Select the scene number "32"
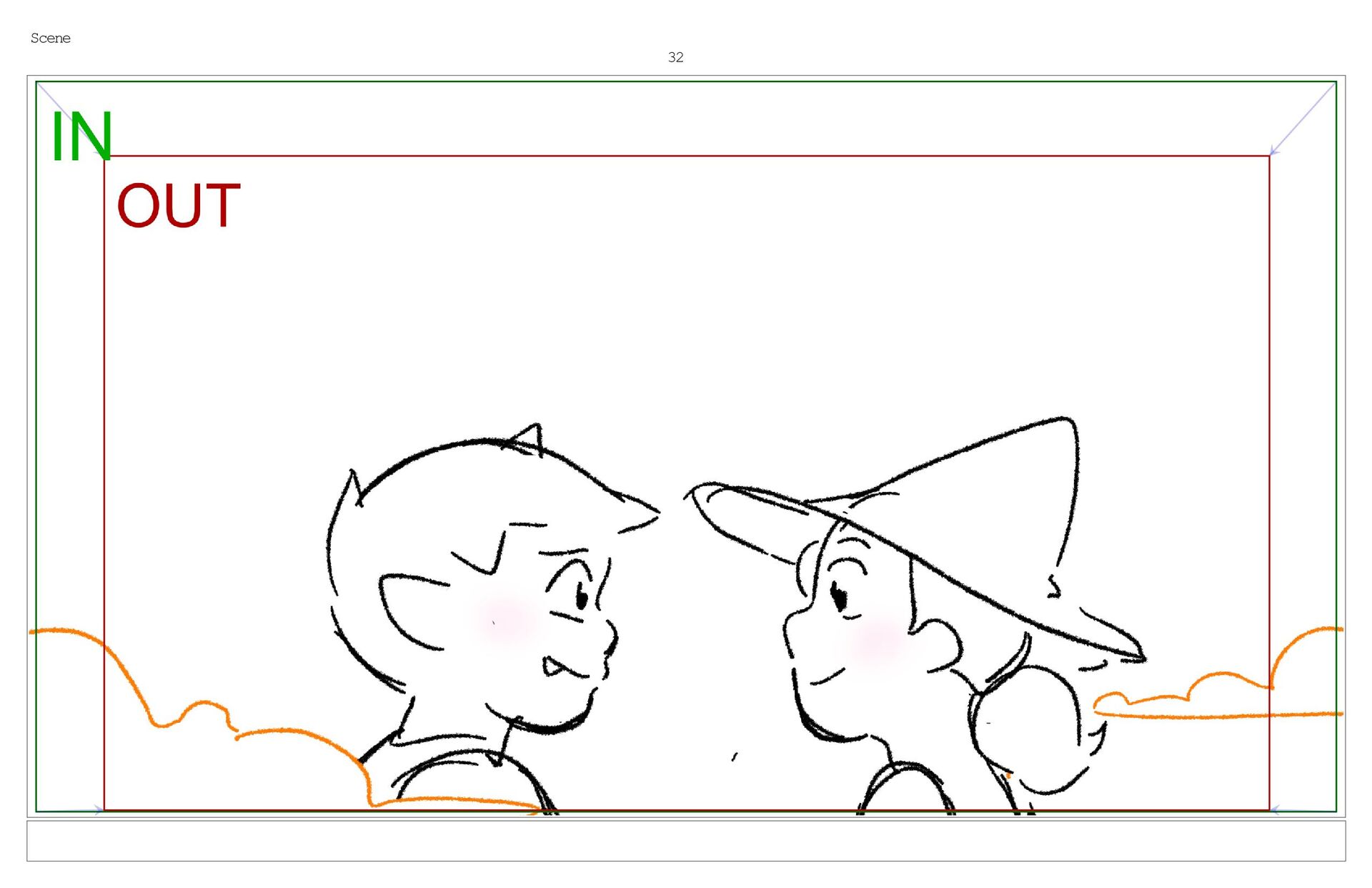Screen dimensions: 1372x888 (x=675, y=57)
